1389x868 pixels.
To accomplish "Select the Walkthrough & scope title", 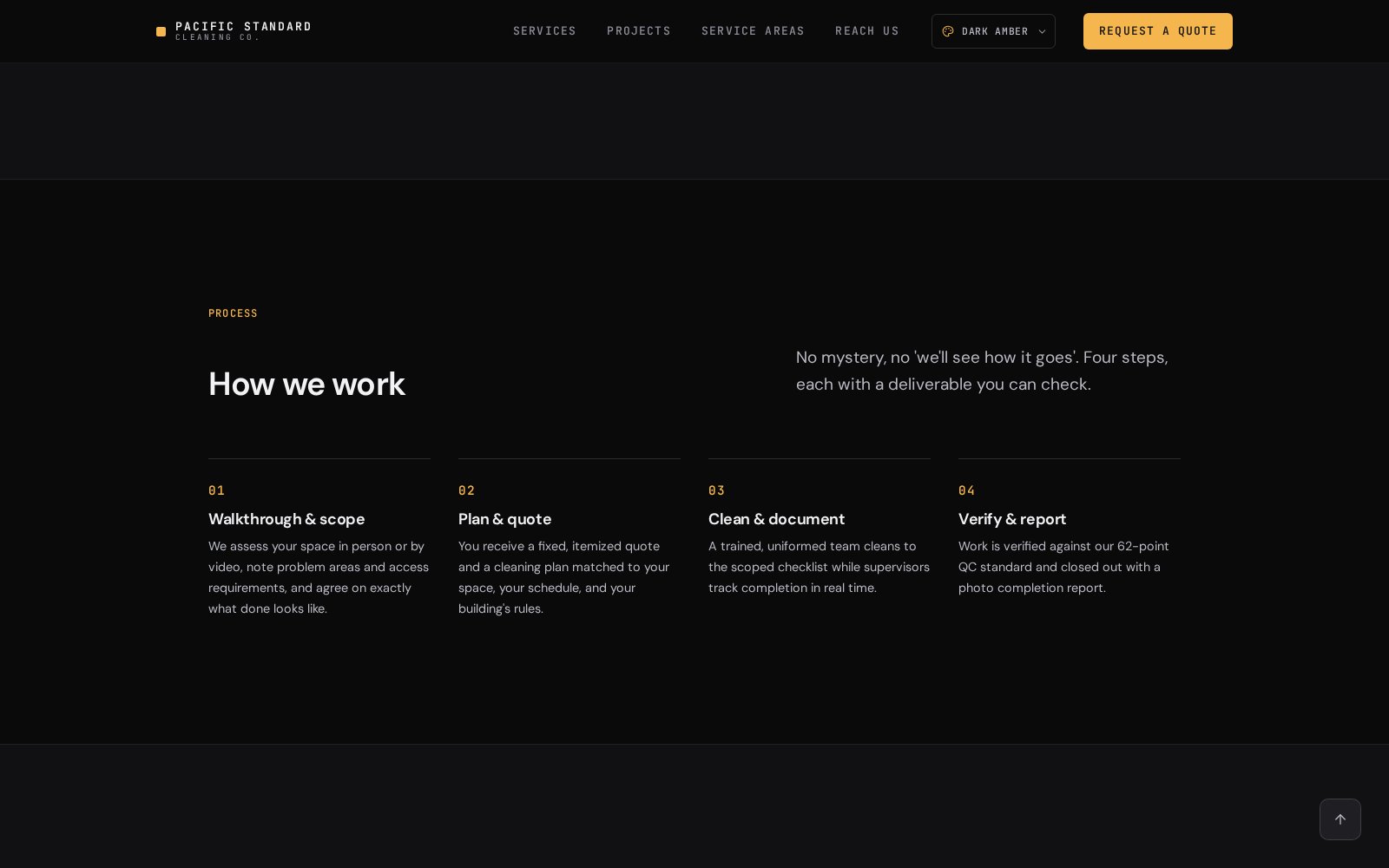I will (286, 519).
